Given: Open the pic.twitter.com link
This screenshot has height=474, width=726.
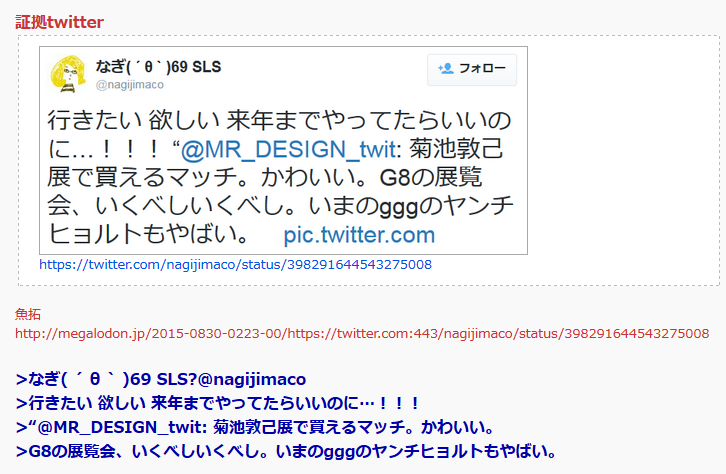Looking at the screenshot, I should click(359, 235).
